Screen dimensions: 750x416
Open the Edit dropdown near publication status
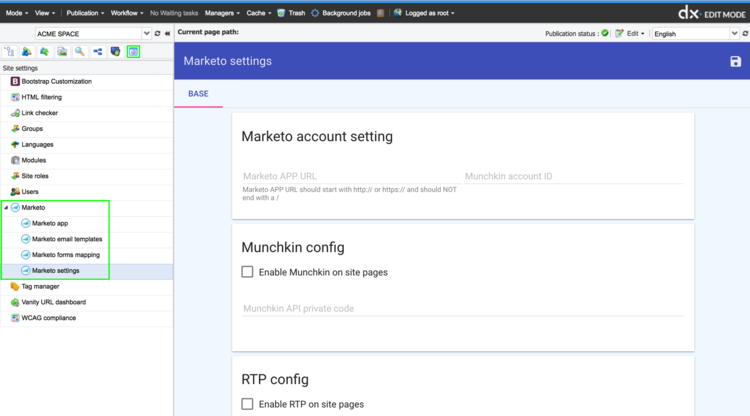click(631, 33)
